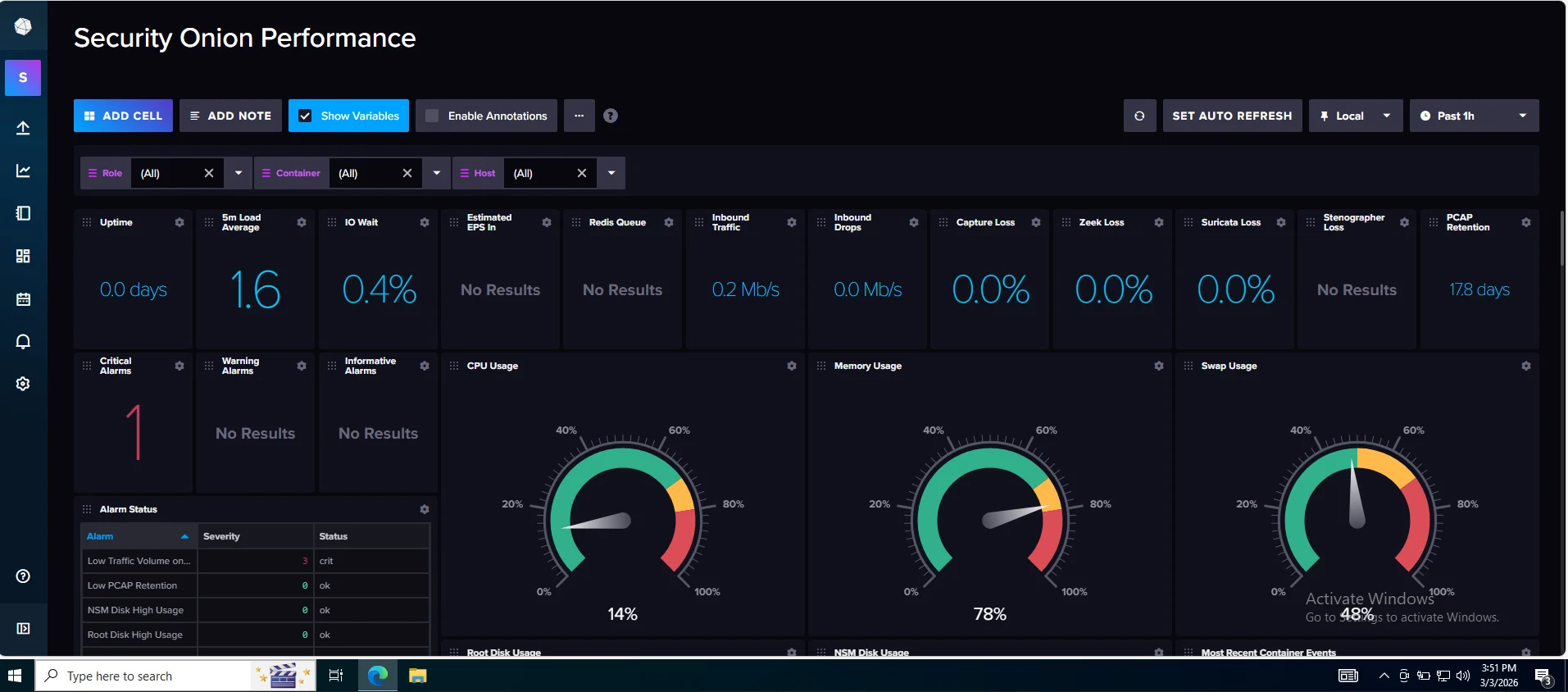Click the refresh dashboard icon
This screenshot has width=1568, height=692.
(x=1139, y=116)
